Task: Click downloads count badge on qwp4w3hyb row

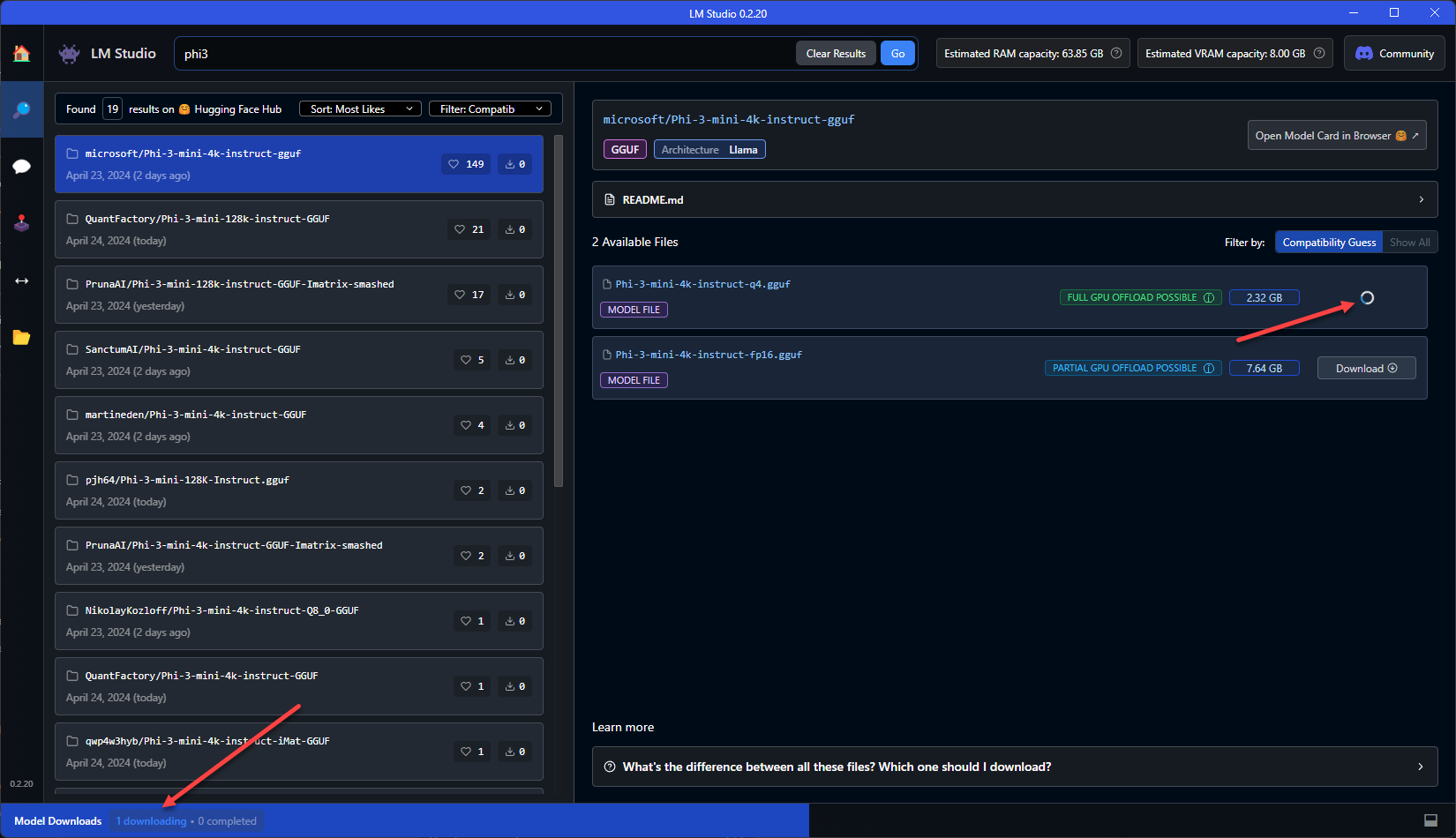Action: coord(514,752)
